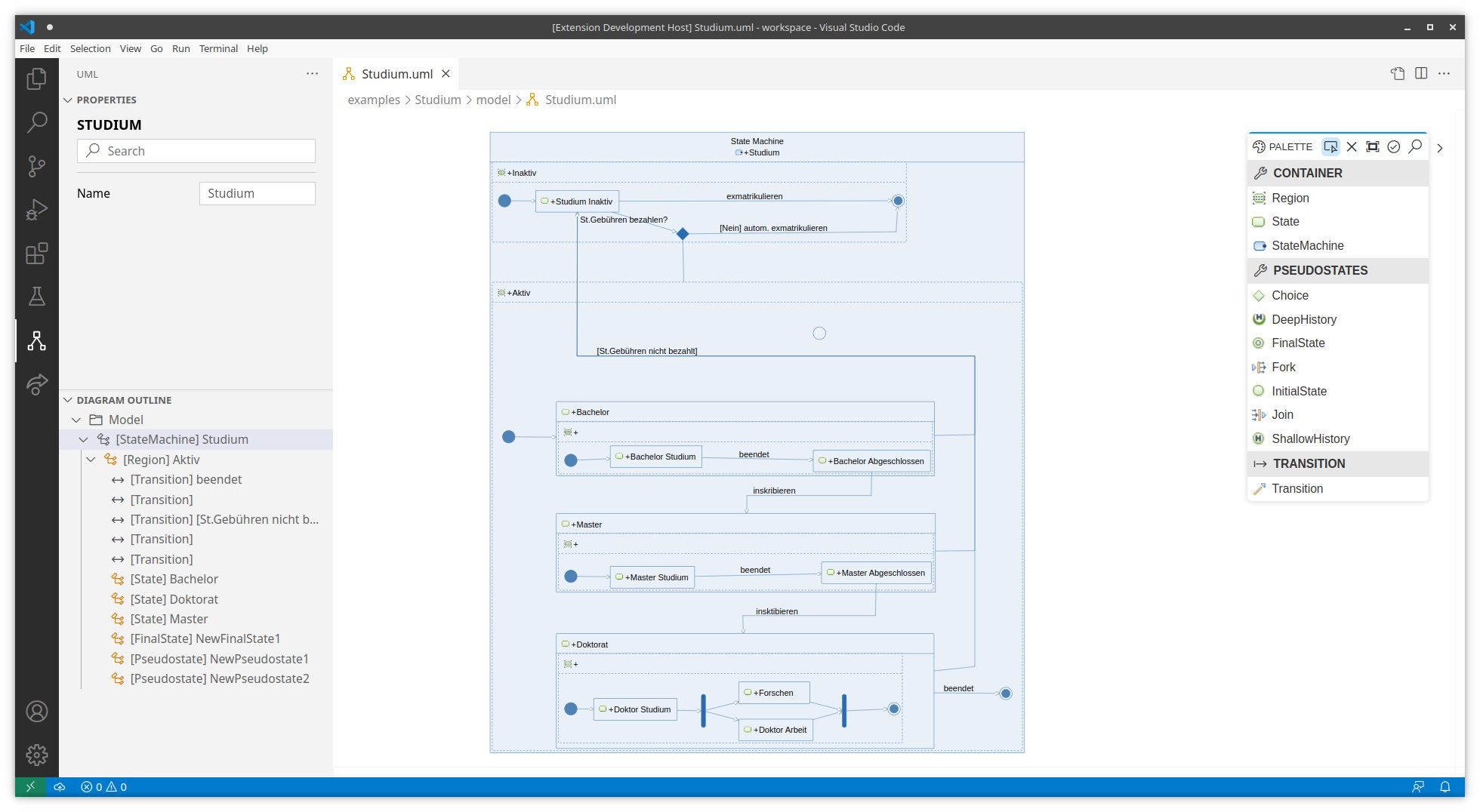Collapse the Model node in outline

[76, 420]
